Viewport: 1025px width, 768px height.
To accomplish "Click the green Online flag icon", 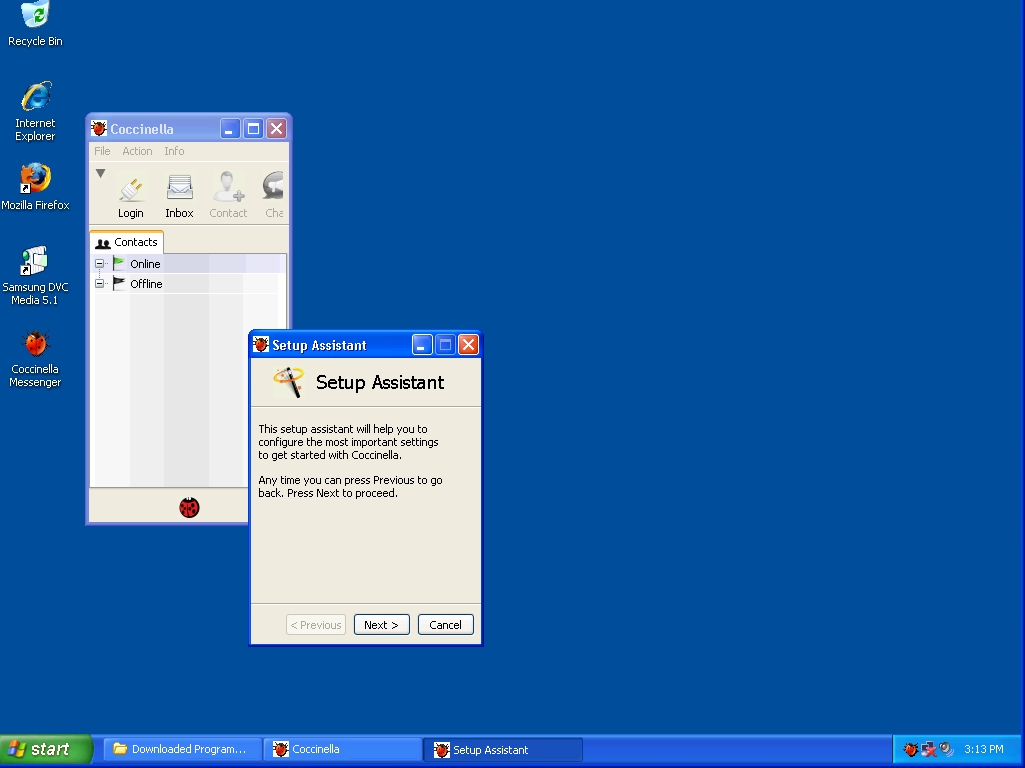I will pyautogui.click(x=119, y=263).
